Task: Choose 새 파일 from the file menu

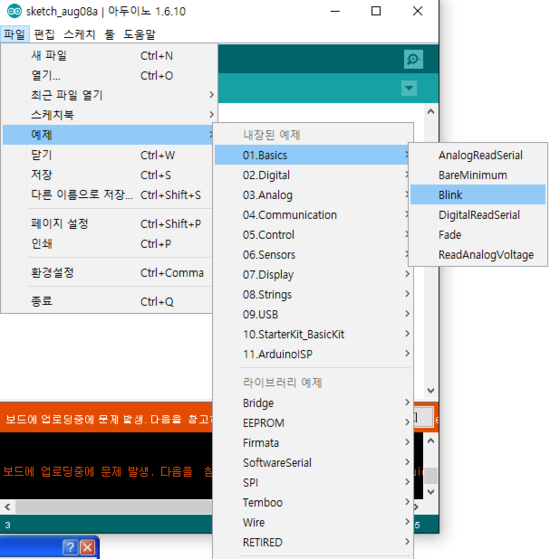Action: tap(109, 56)
